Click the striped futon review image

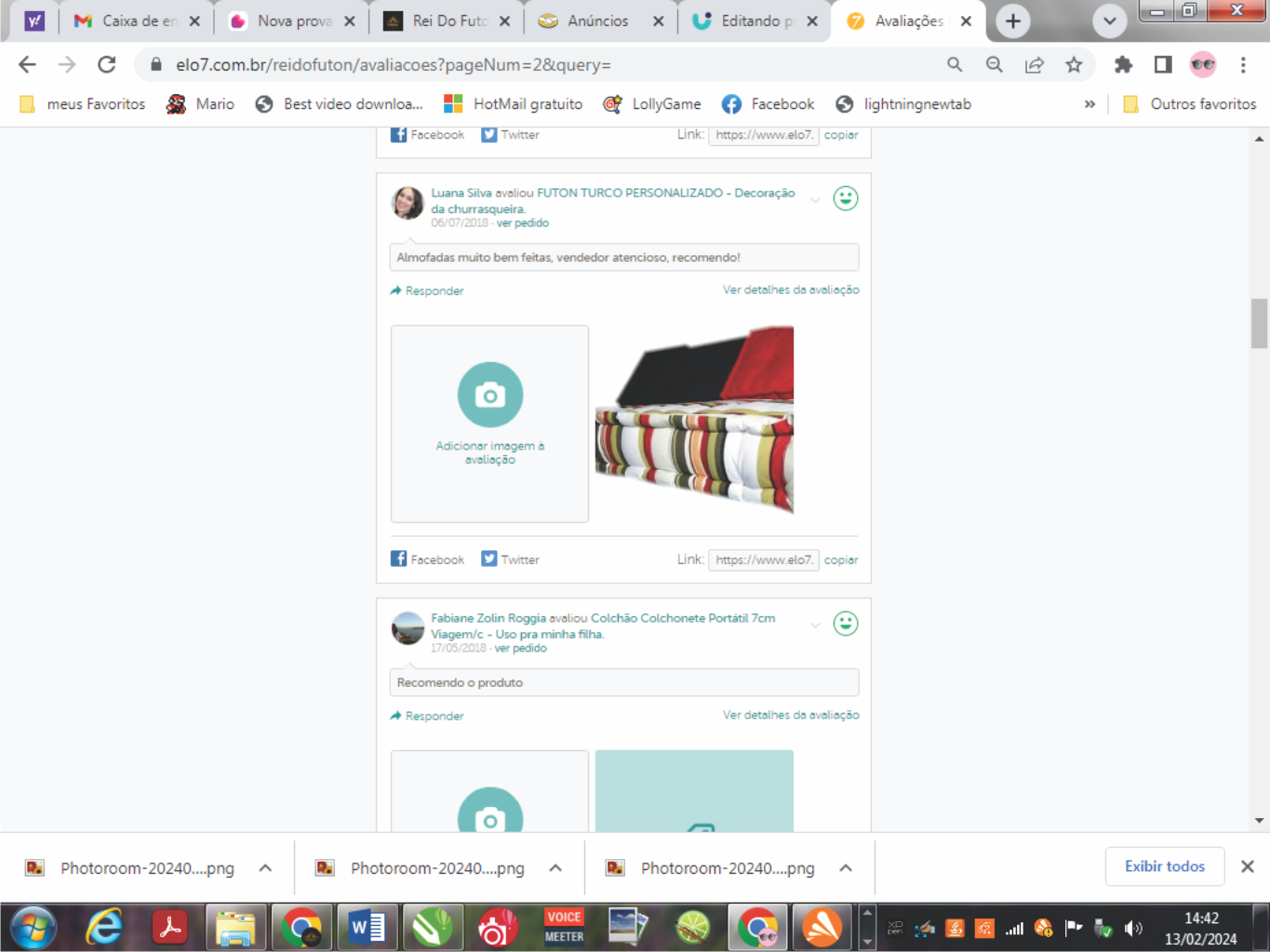point(694,420)
